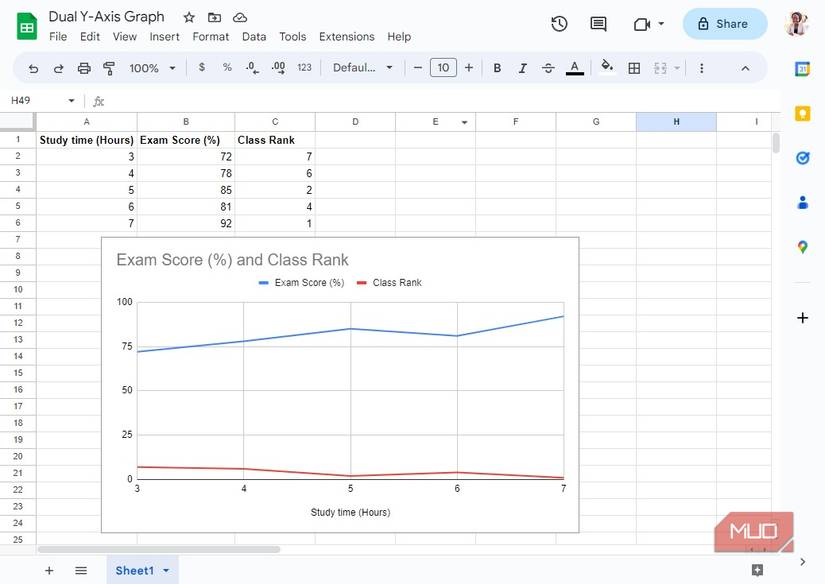The width and height of the screenshot is (825, 584).
Task: Select the Paint format tool
Action: [108, 67]
